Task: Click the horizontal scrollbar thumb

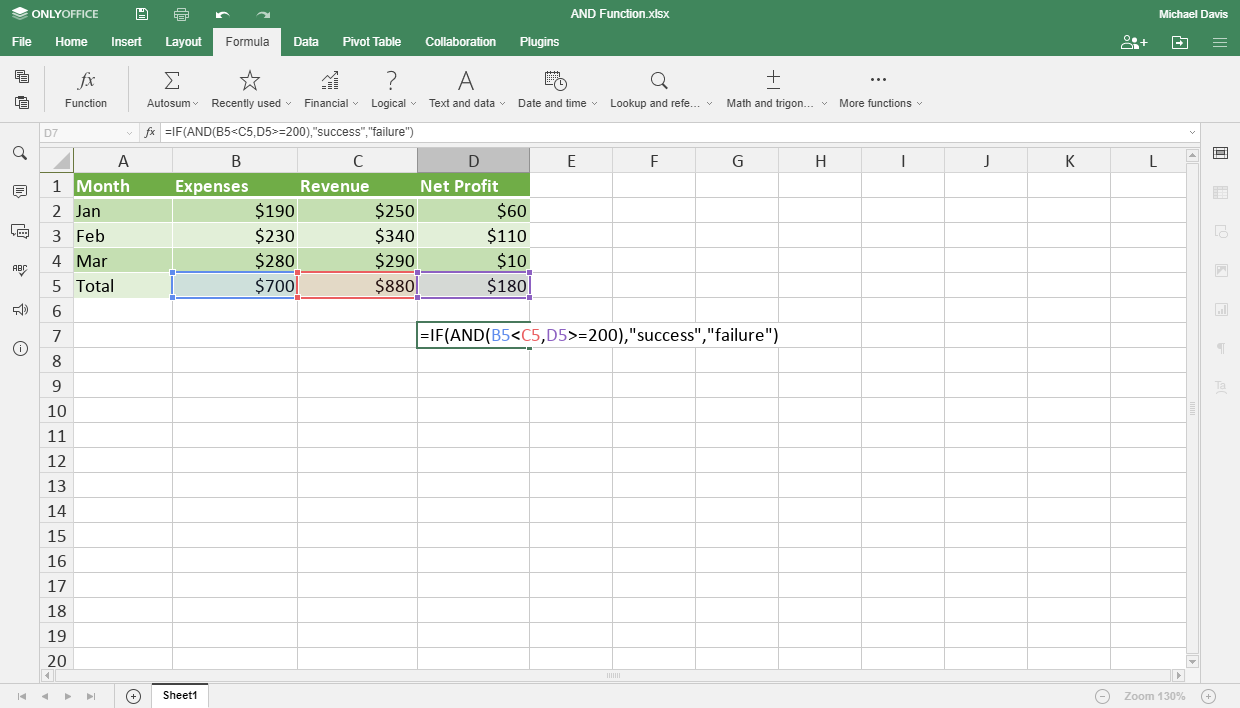Action: tap(613, 676)
